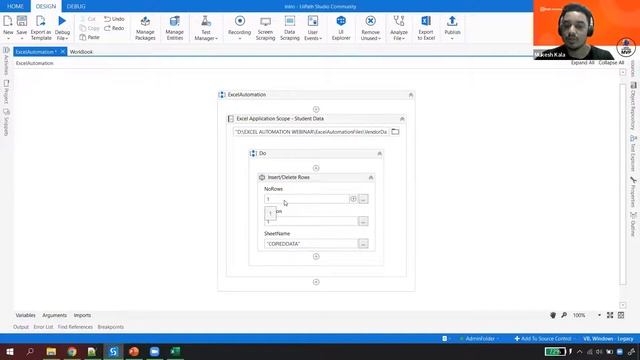Viewport: 640px width, 360px height.
Task: Click Copy in ribbon
Action: pos(89,28)
